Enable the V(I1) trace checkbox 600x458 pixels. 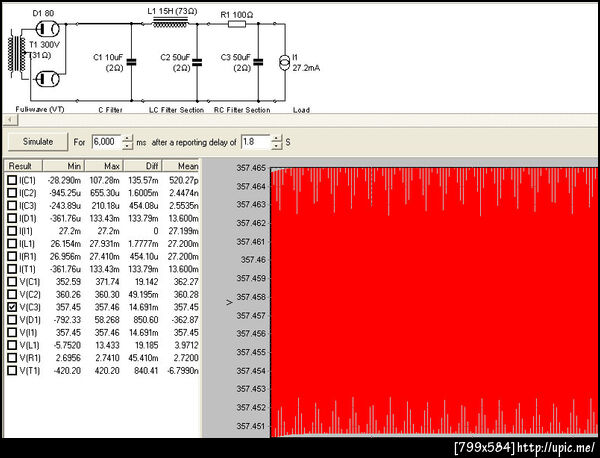(12, 332)
